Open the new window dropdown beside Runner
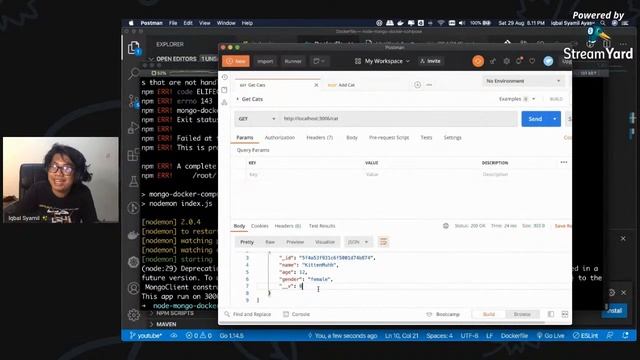 (x=319, y=61)
